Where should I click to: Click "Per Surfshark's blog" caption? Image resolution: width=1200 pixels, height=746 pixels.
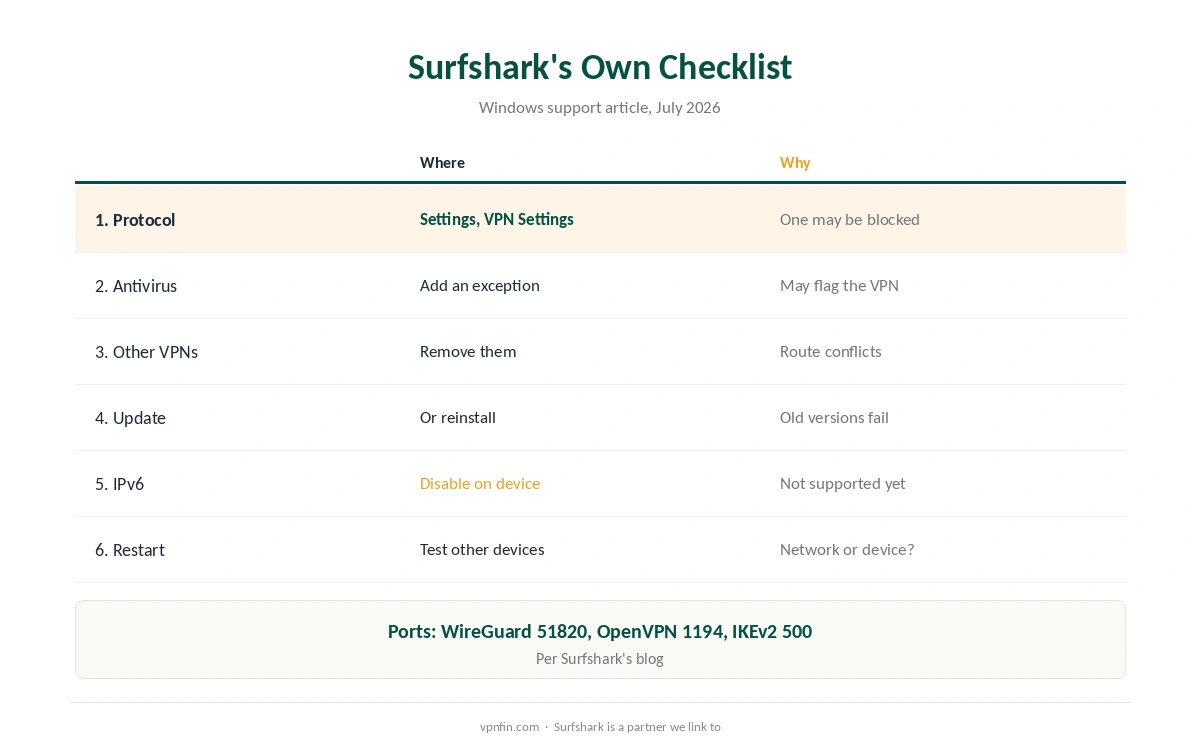tap(600, 658)
